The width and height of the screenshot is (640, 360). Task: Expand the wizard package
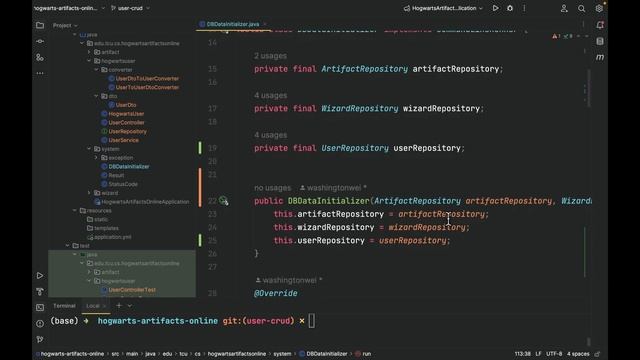tap(89, 193)
